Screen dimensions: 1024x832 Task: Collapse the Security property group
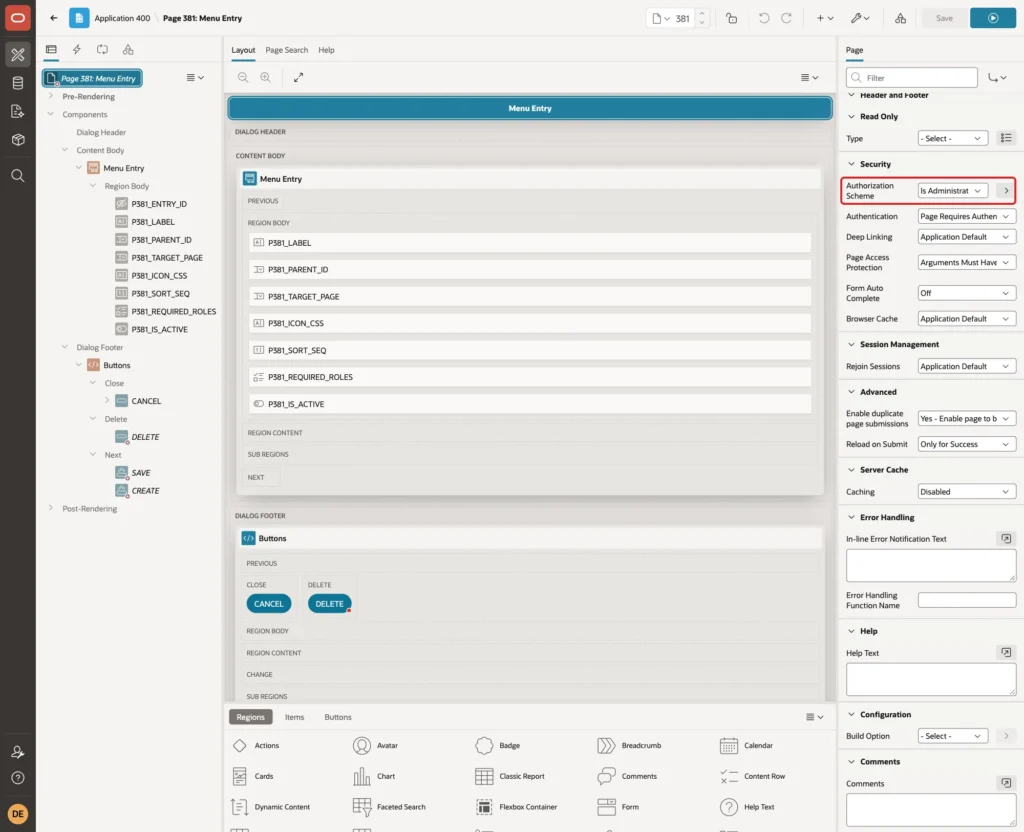851,164
